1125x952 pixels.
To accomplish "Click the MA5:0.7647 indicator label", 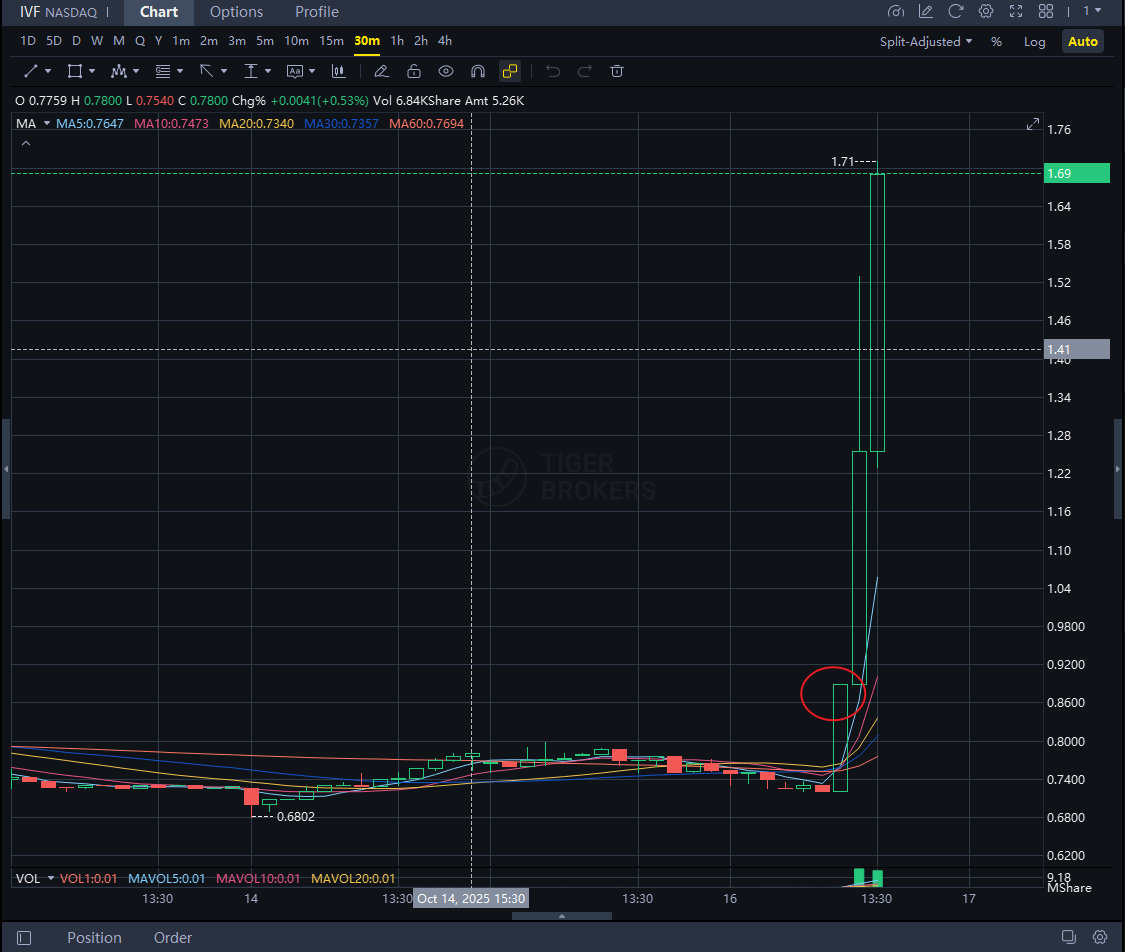I will (90, 123).
